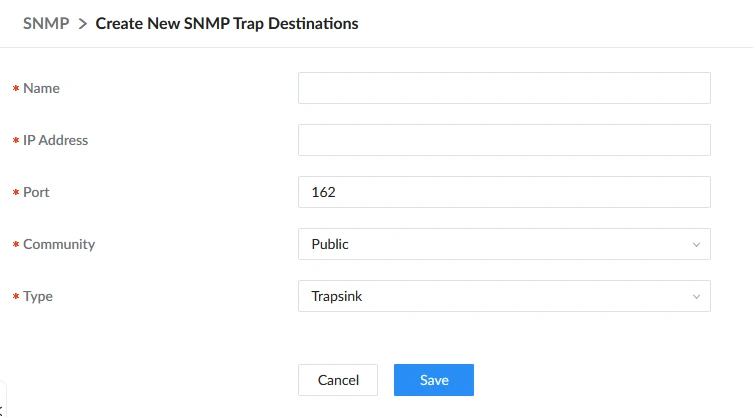Click the red required asterisk beside Type
This screenshot has height=417, width=753.
(x=16, y=296)
